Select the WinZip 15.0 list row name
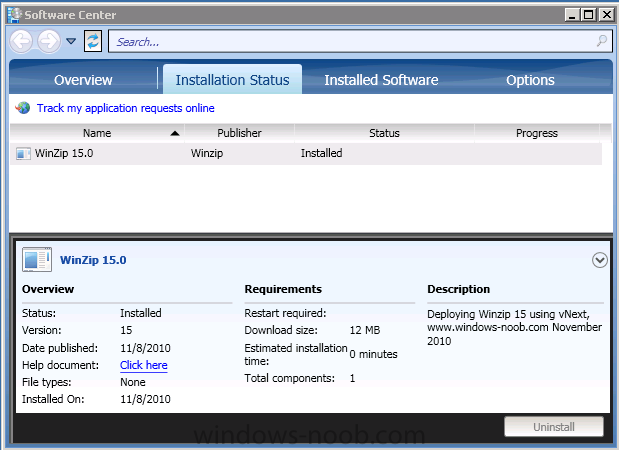The width and height of the screenshot is (619, 450). (x=64, y=153)
